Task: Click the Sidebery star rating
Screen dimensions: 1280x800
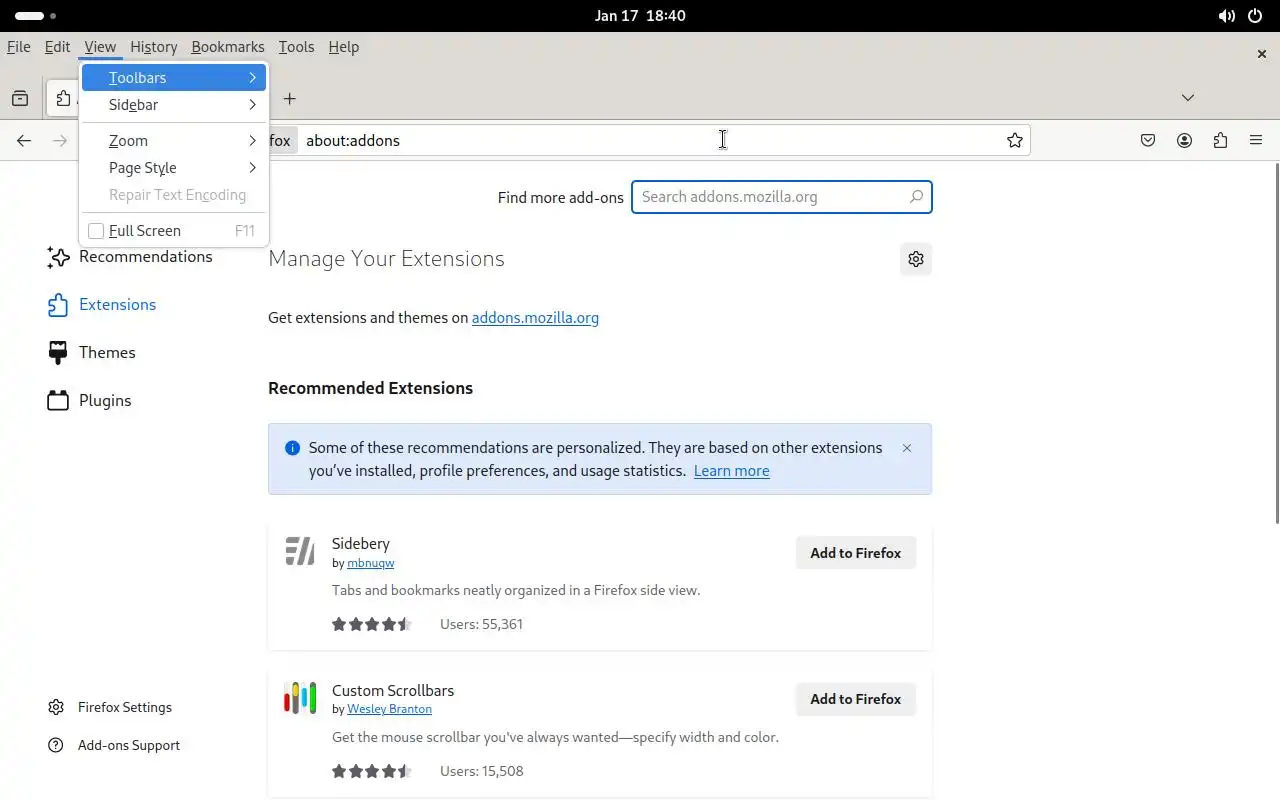Action: pos(371,624)
